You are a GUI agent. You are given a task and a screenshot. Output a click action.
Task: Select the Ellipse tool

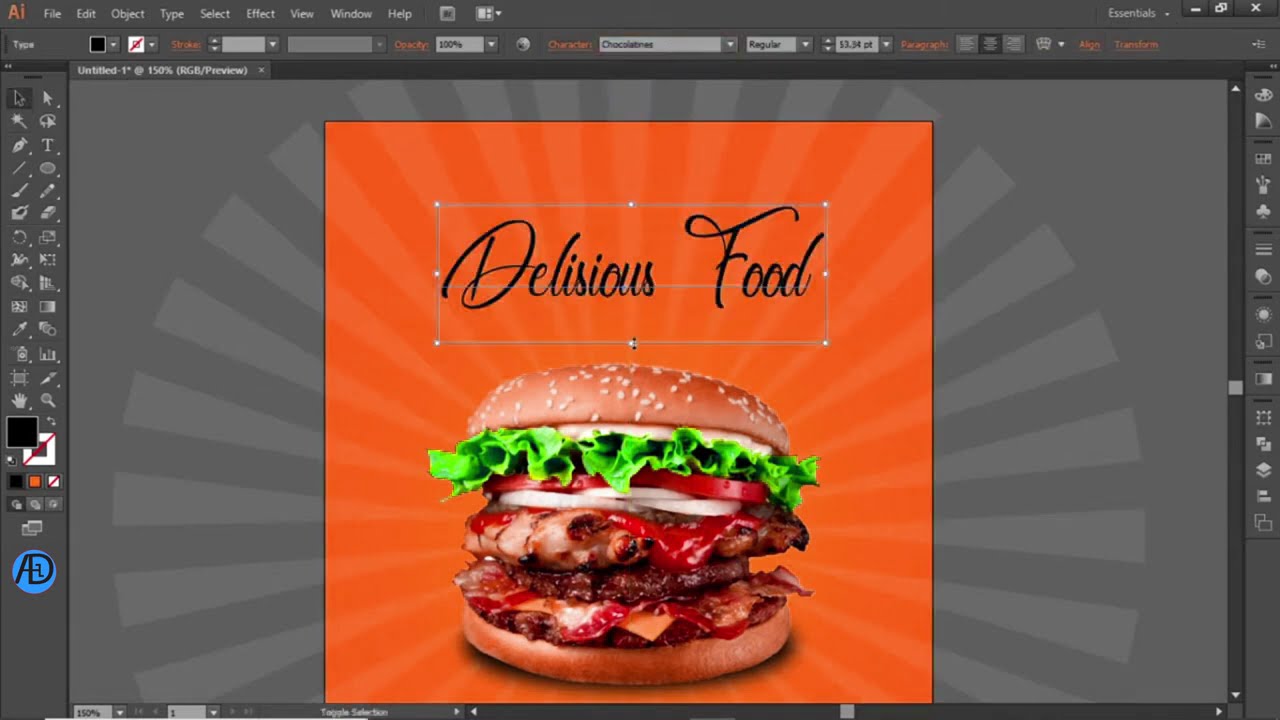[47, 168]
